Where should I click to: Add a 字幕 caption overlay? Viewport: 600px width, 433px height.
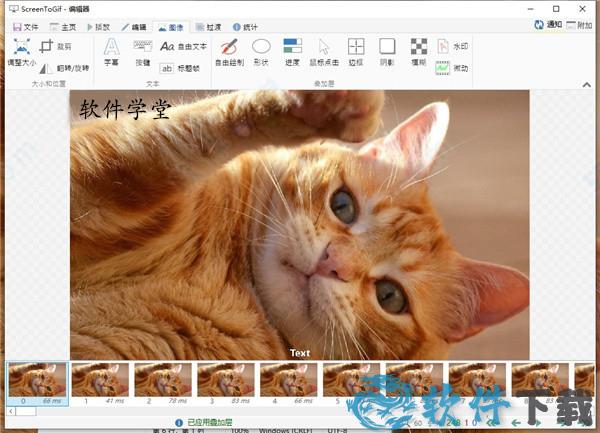pos(111,52)
